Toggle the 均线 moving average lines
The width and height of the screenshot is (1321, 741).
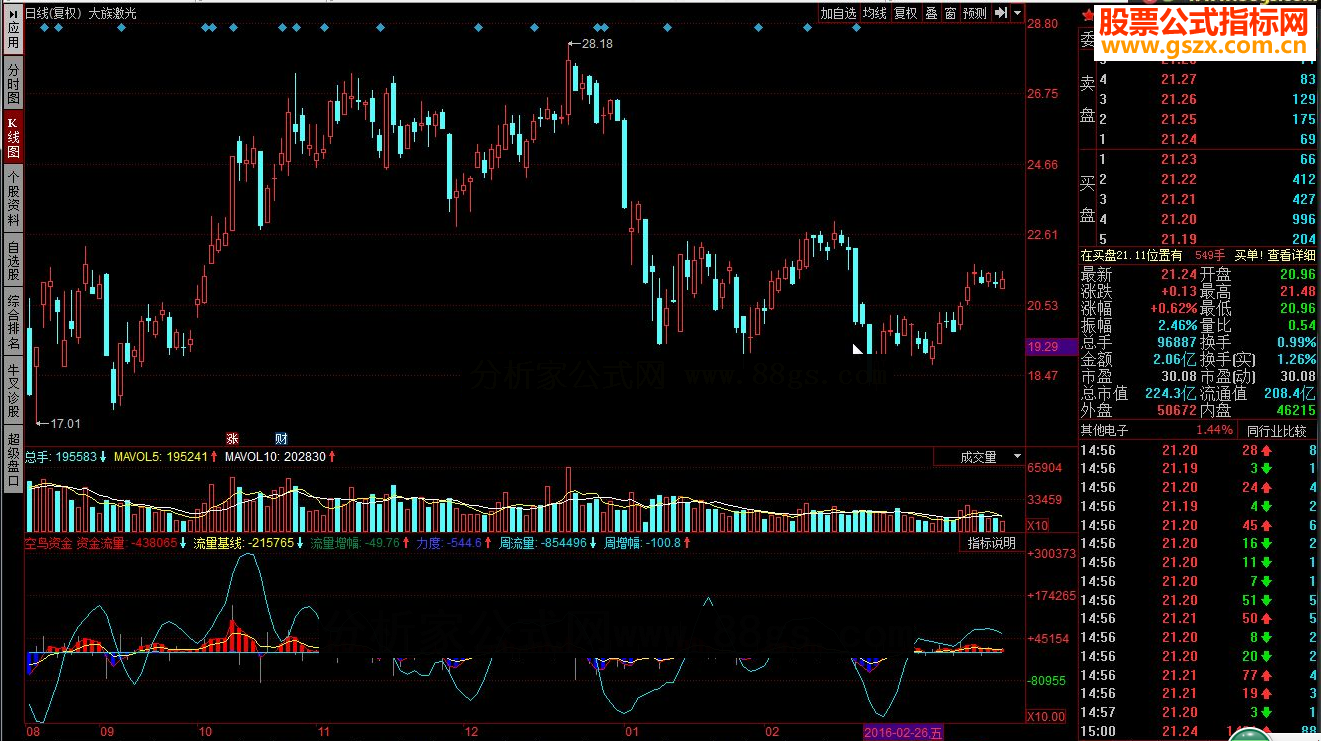[875, 13]
